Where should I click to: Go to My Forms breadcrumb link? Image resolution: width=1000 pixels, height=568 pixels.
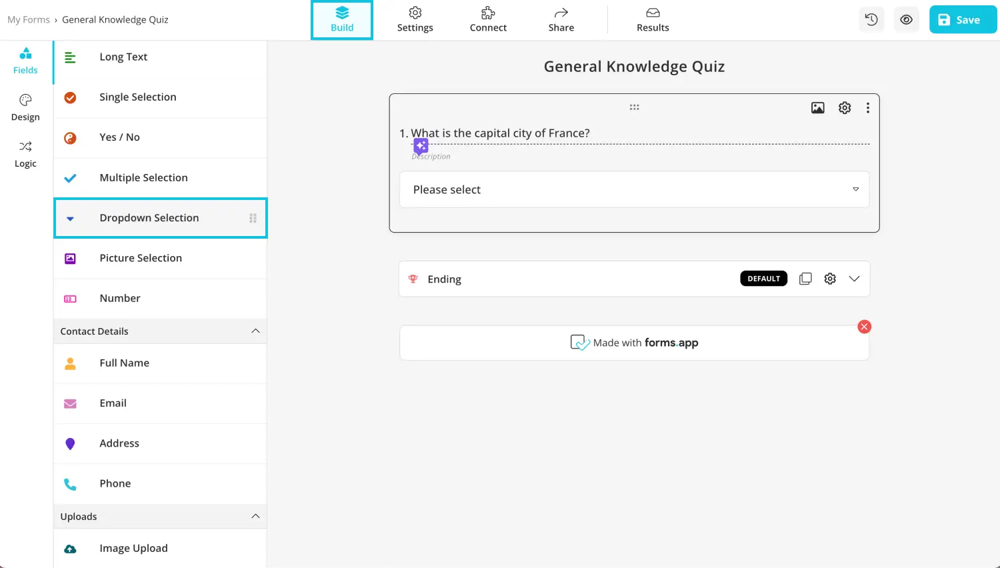(28, 20)
